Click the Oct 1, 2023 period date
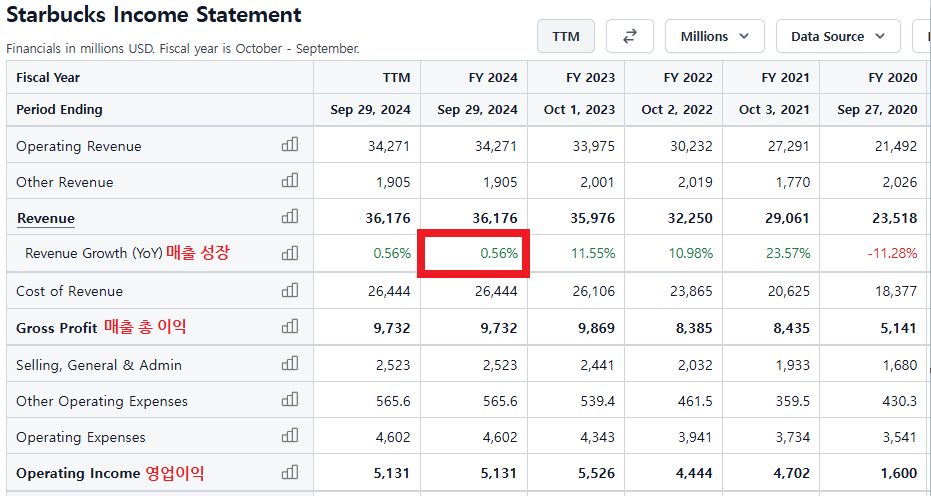Viewport: 931px width, 496px height. (x=580, y=110)
